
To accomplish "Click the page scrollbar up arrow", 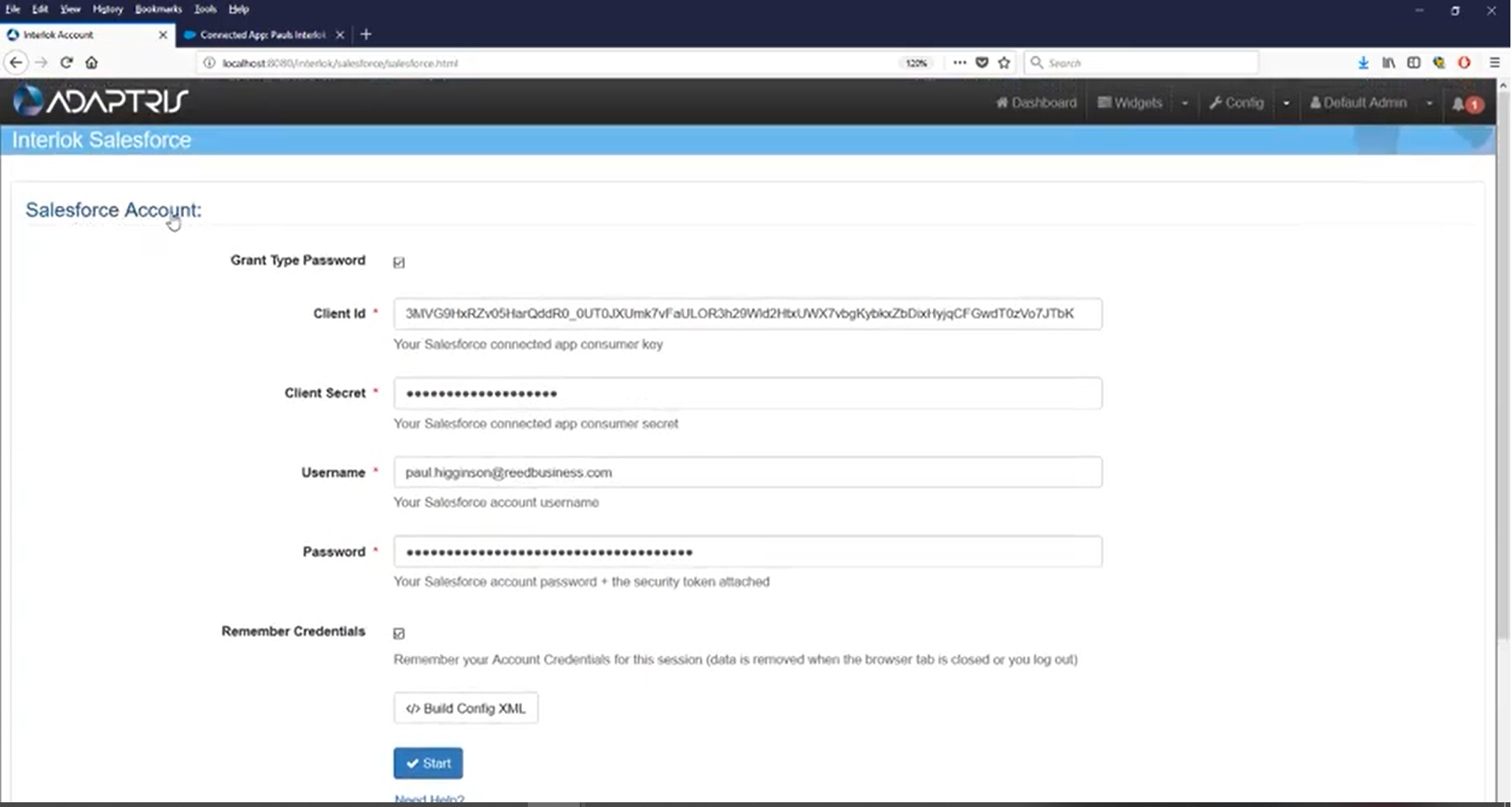I will point(1503,85).
